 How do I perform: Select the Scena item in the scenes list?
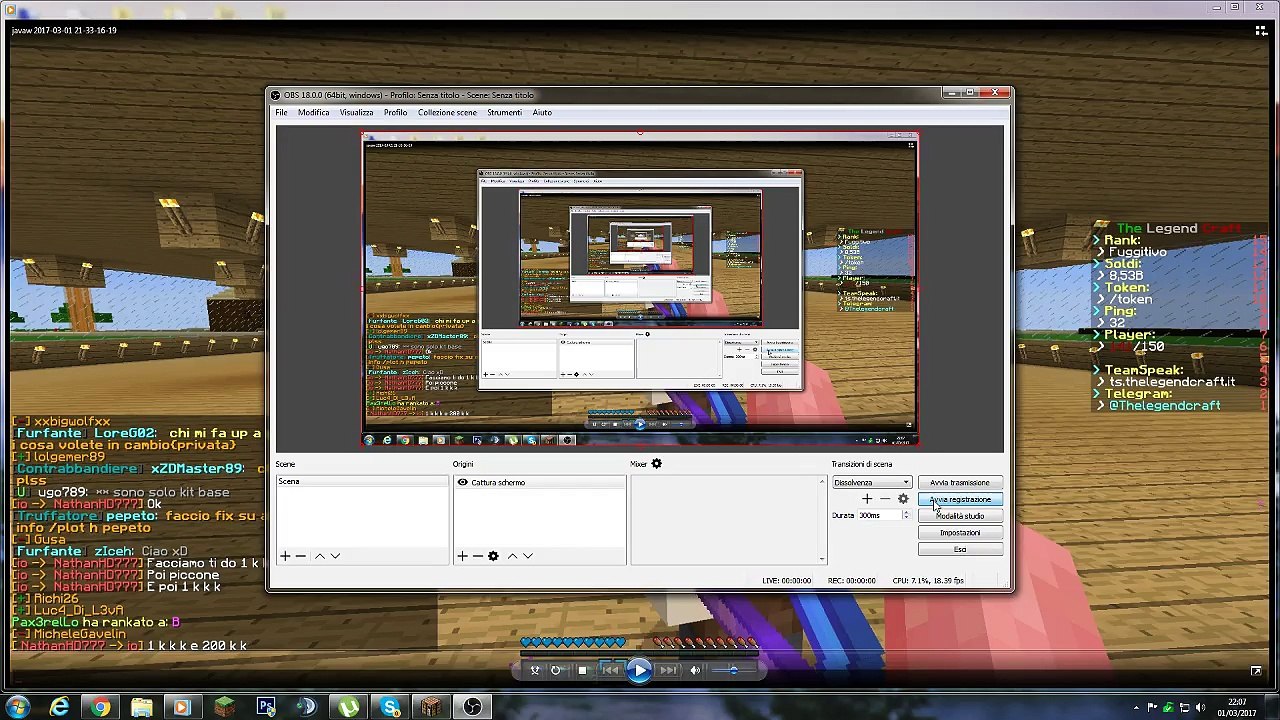point(362,482)
